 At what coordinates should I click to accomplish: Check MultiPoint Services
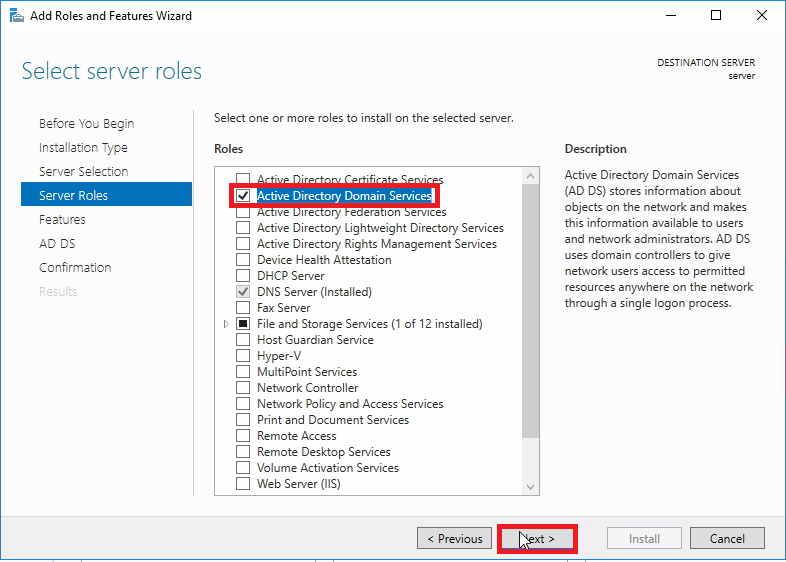pyautogui.click(x=243, y=372)
